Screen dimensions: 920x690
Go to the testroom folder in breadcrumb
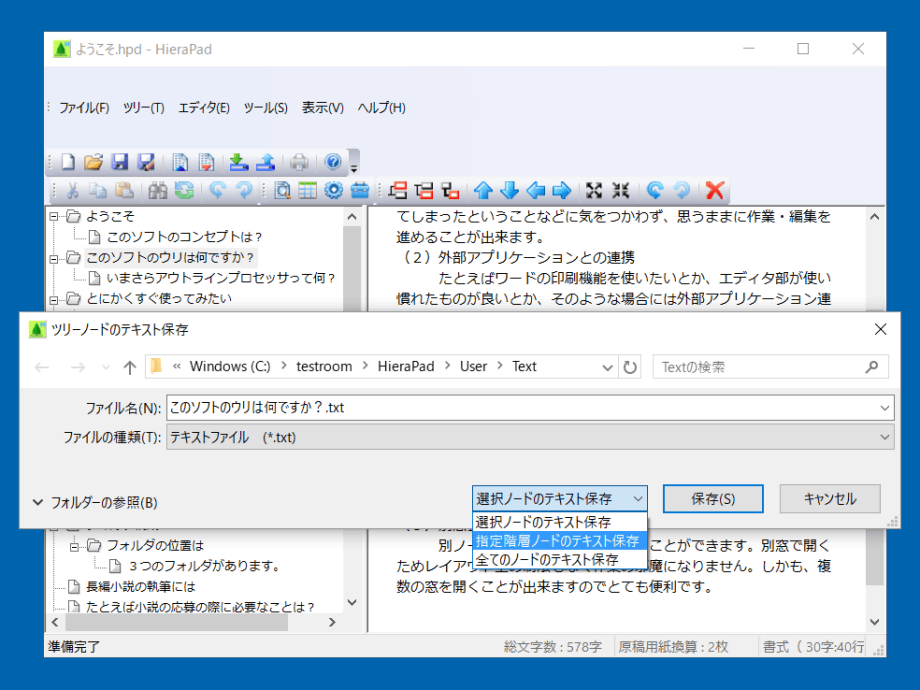(324, 367)
